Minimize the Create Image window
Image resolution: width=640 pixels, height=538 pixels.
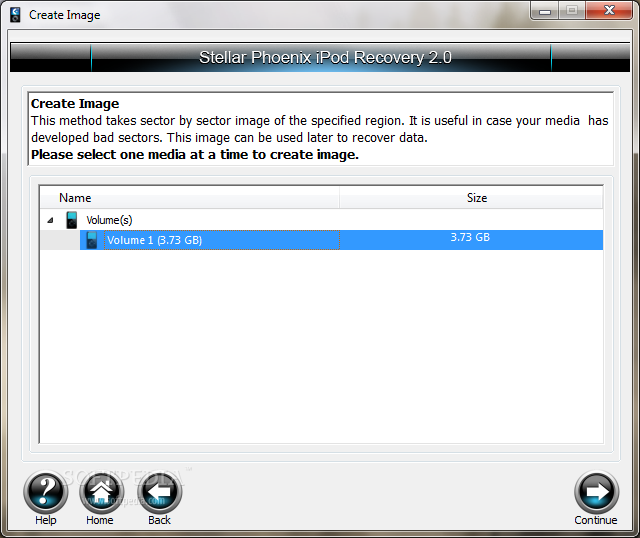point(544,11)
